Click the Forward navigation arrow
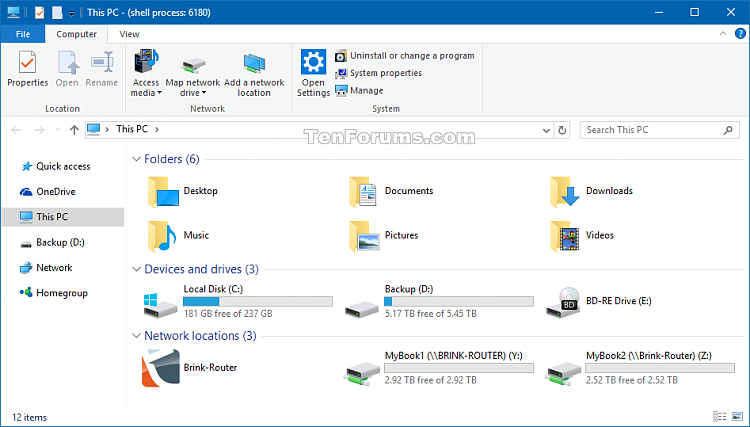The width and height of the screenshot is (750, 427). click(39, 130)
